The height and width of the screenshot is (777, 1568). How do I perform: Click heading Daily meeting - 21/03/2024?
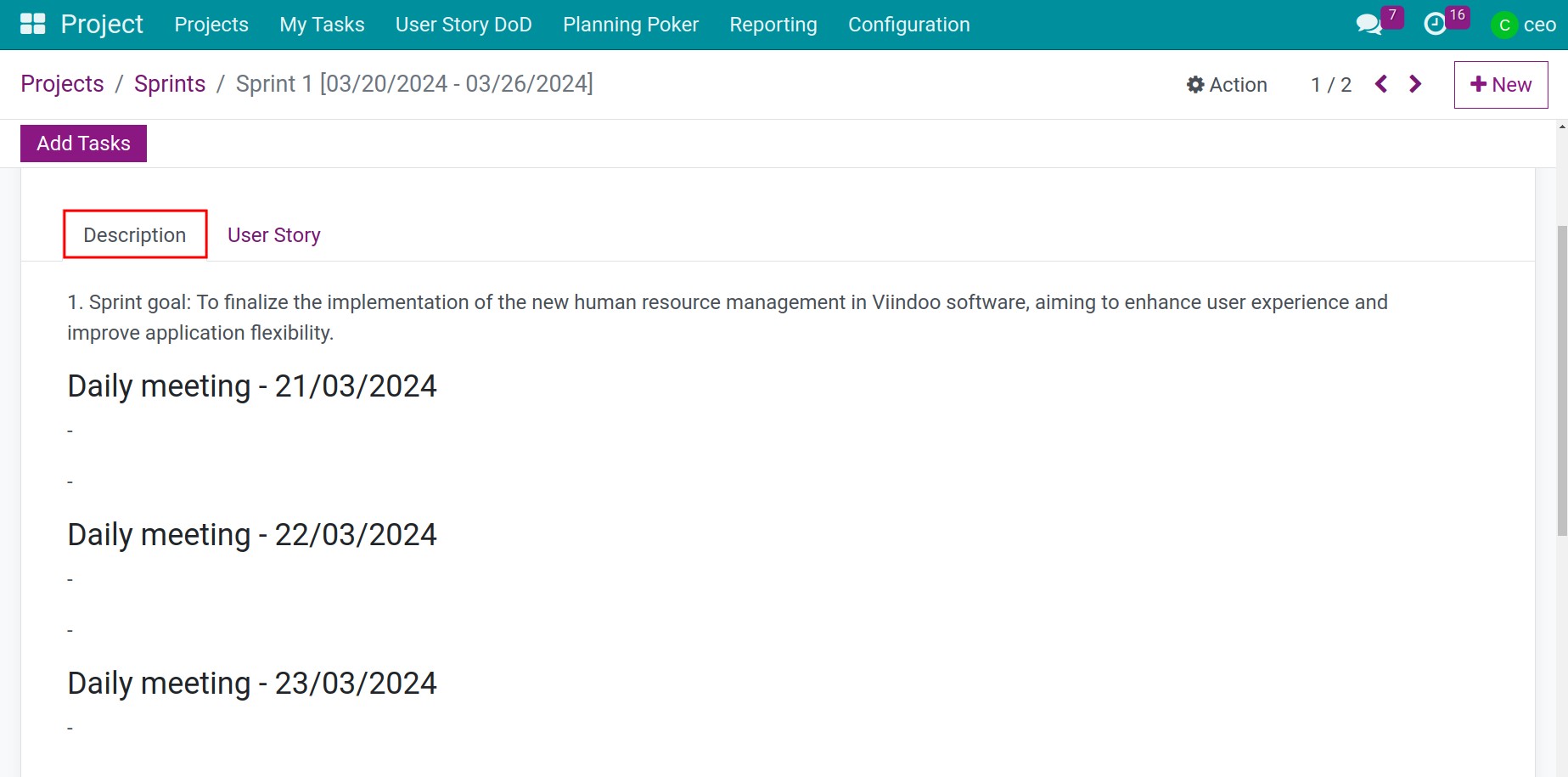tap(252, 386)
